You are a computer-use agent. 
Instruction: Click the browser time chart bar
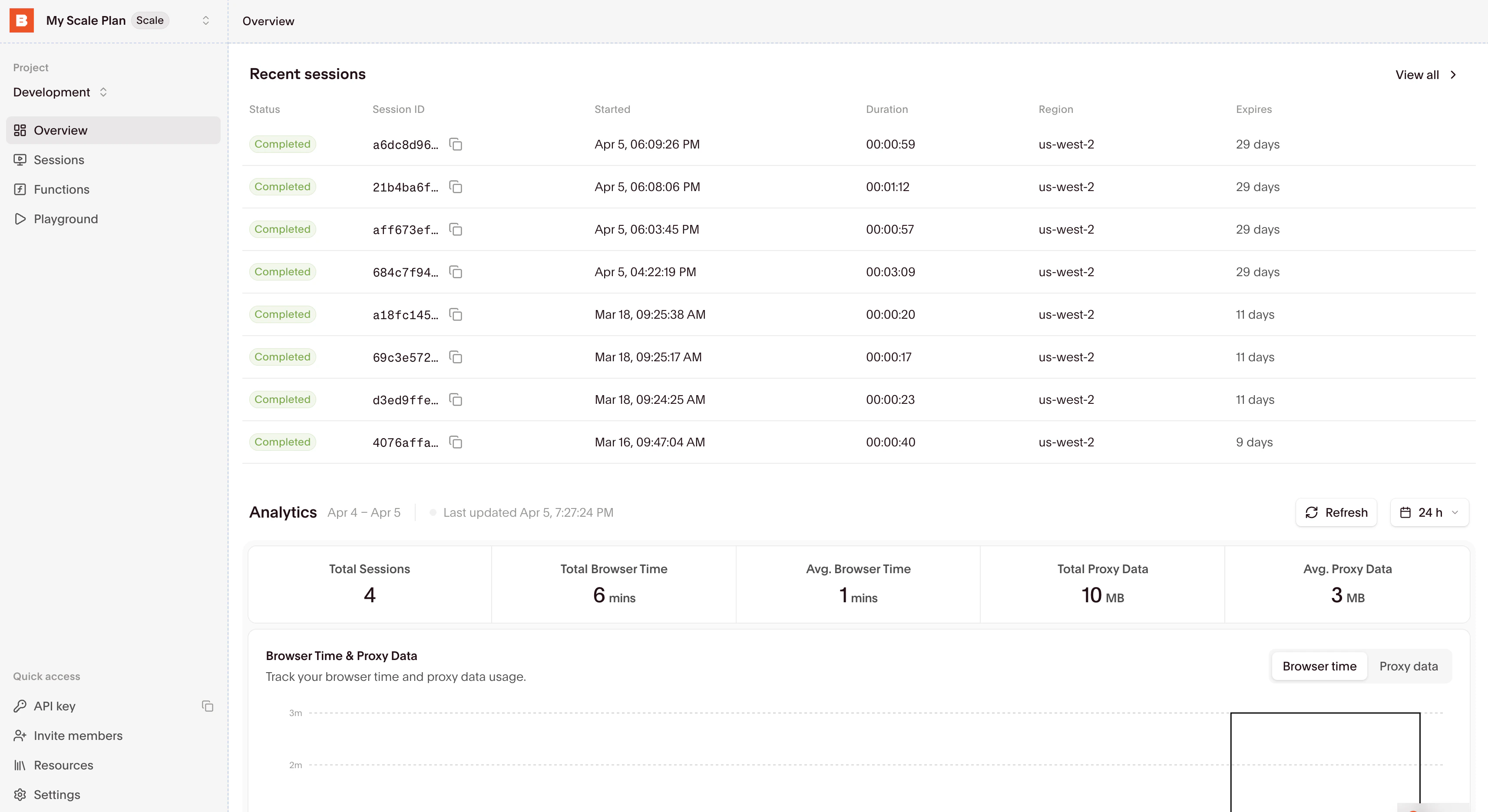point(1325,762)
